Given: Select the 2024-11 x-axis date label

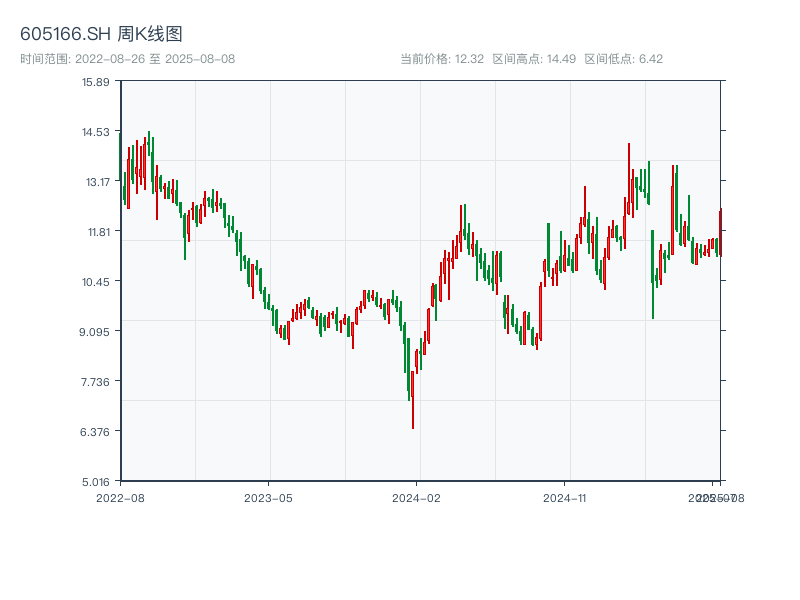Looking at the screenshot, I should click(x=565, y=497).
